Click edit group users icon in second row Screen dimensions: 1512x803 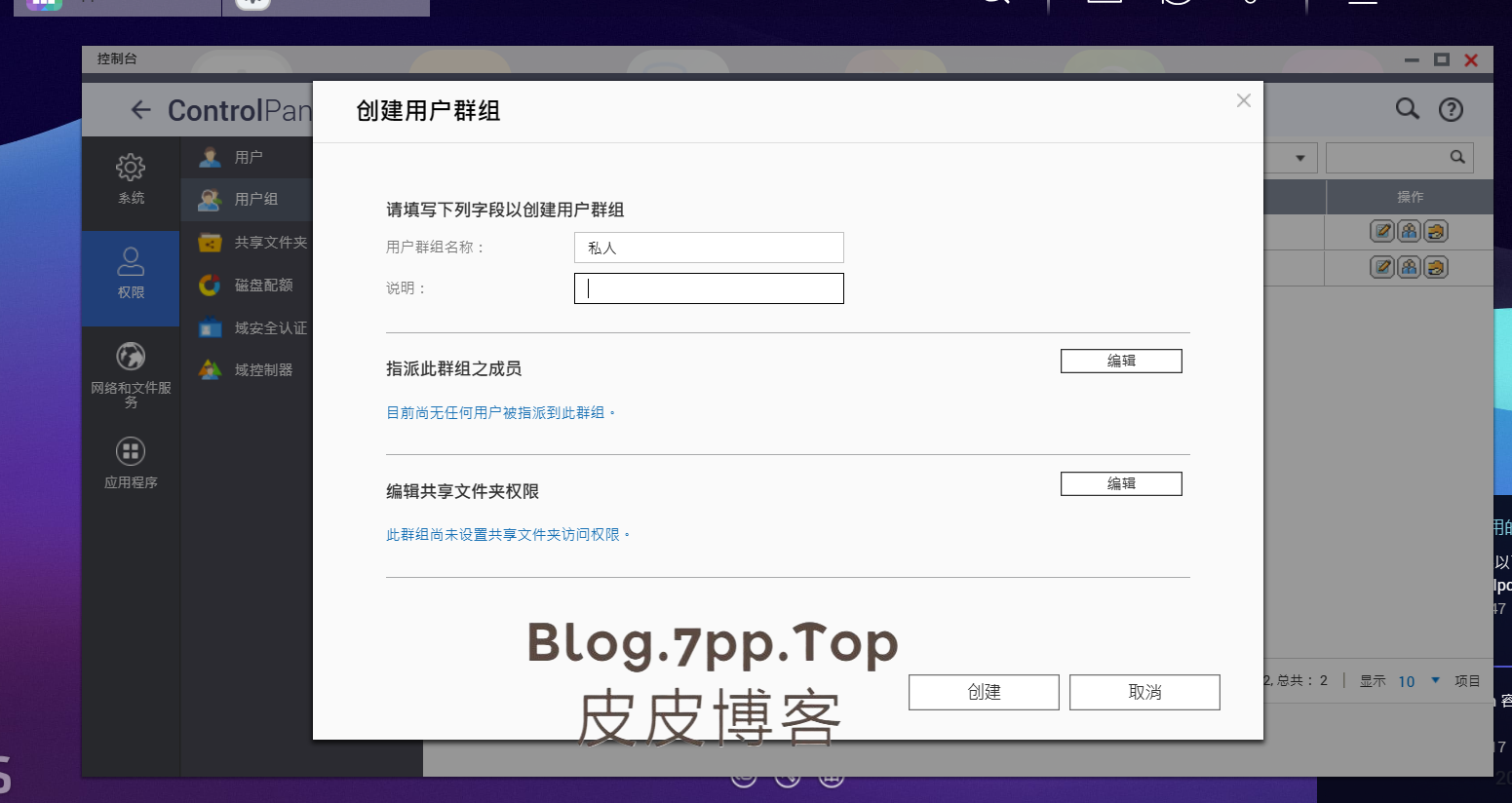click(1409, 267)
